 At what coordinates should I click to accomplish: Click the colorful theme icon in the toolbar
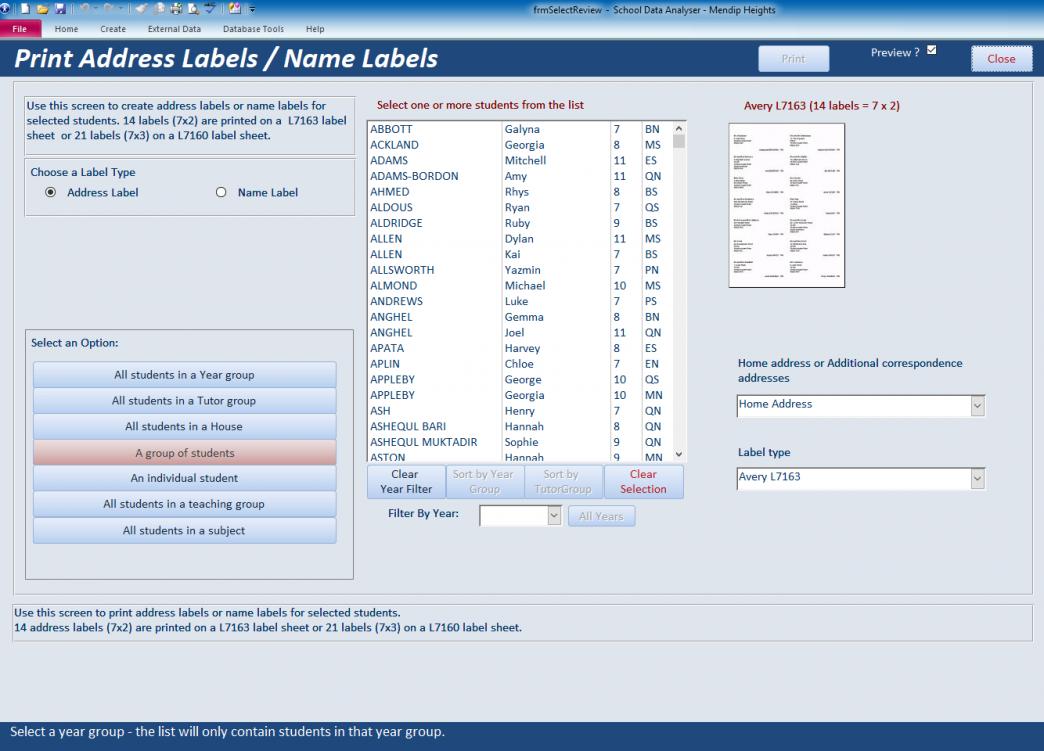pyautogui.click(x=234, y=9)
